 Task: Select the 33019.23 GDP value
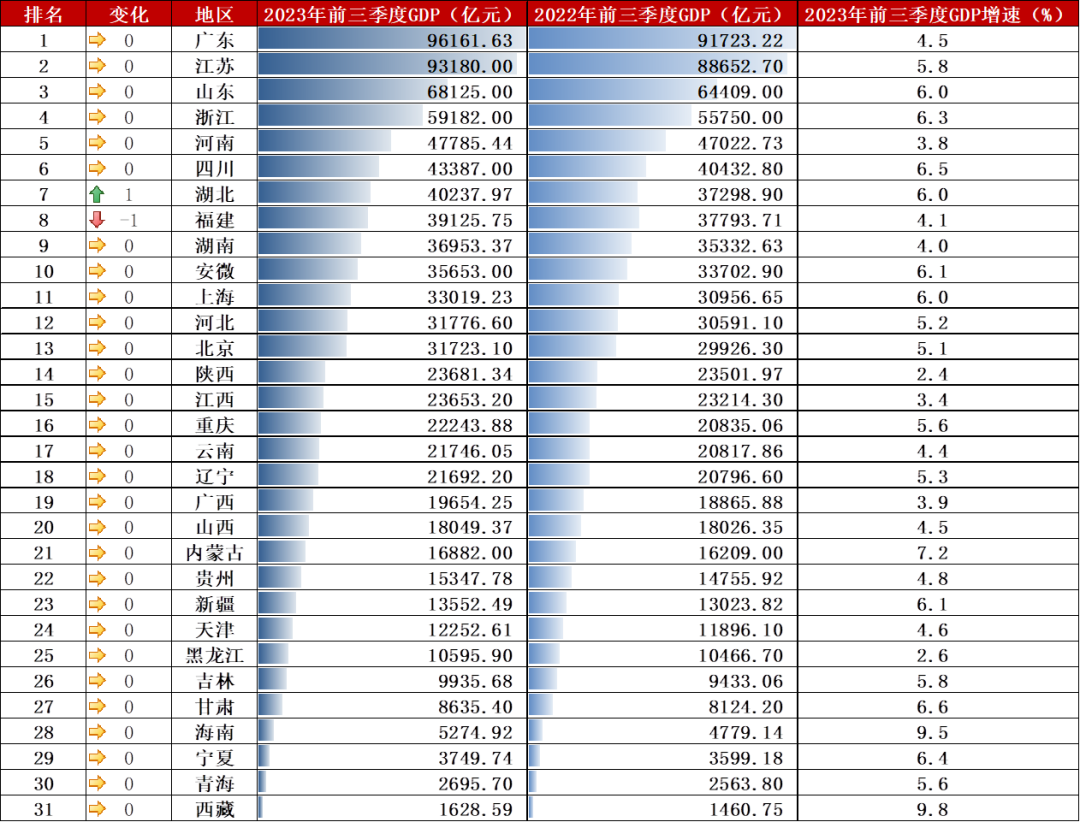[470, 297]
